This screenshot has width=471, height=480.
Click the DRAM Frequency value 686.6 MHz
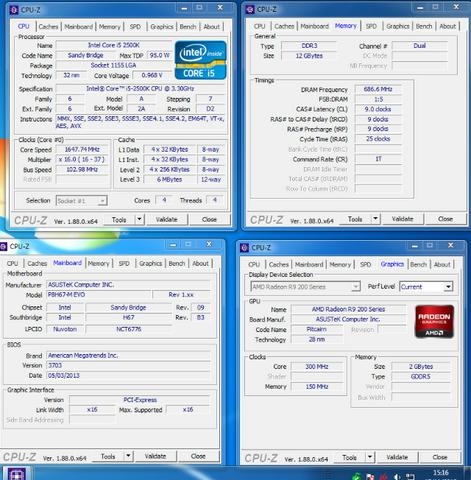[x=378, y=89]
